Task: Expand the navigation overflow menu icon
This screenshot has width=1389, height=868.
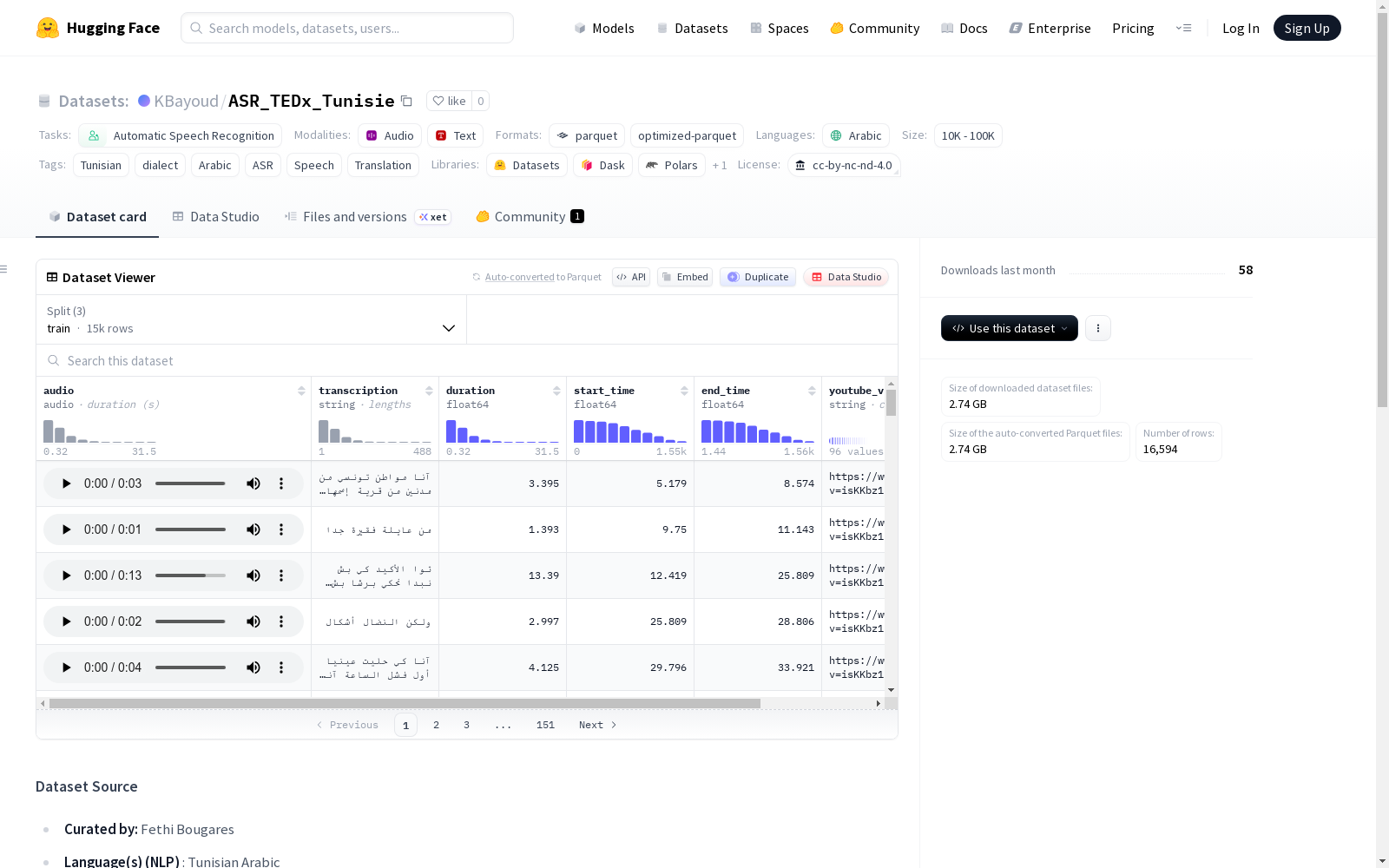Action: click(1183, 28)
